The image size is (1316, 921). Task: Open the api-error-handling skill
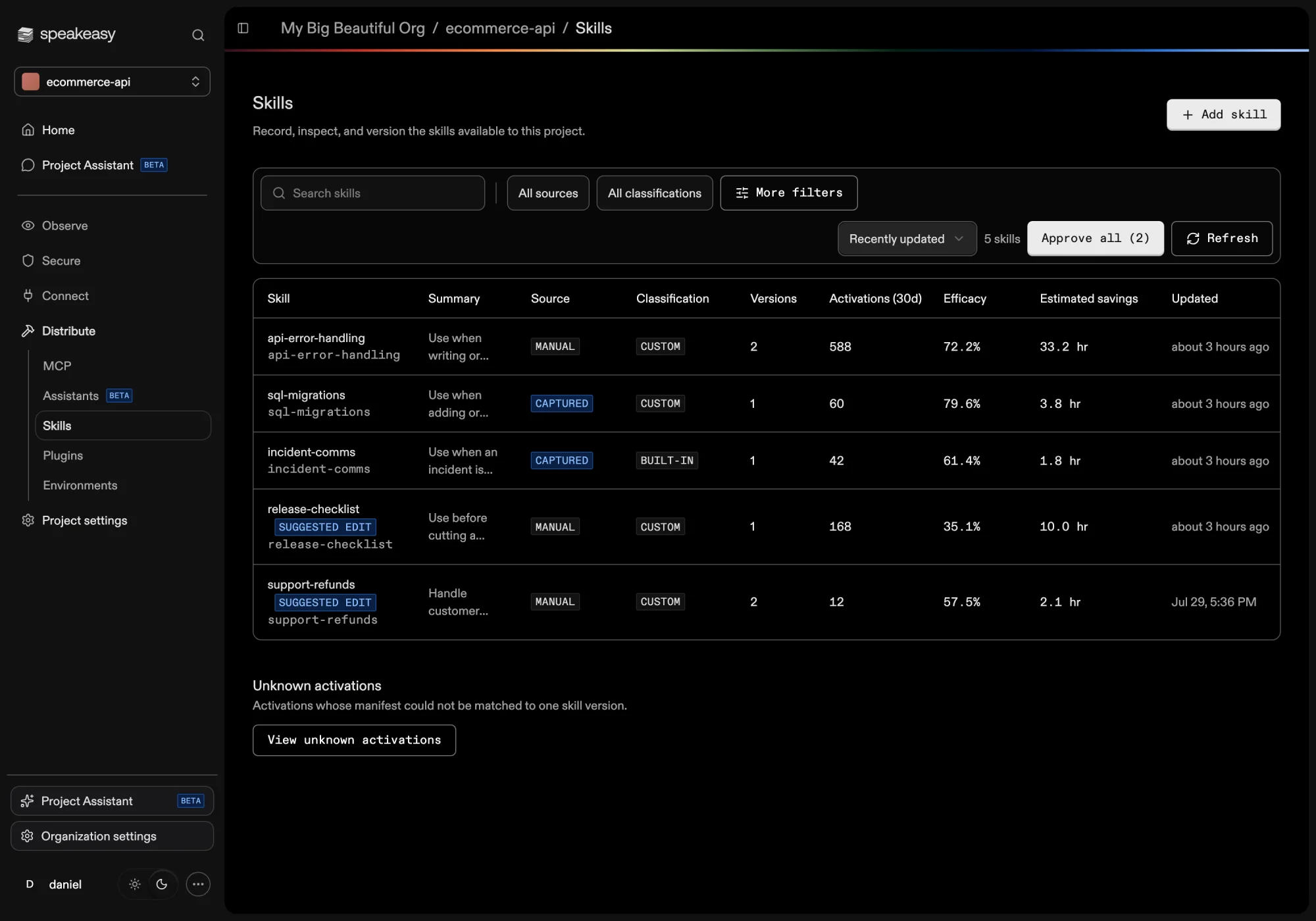pos(316,338)
